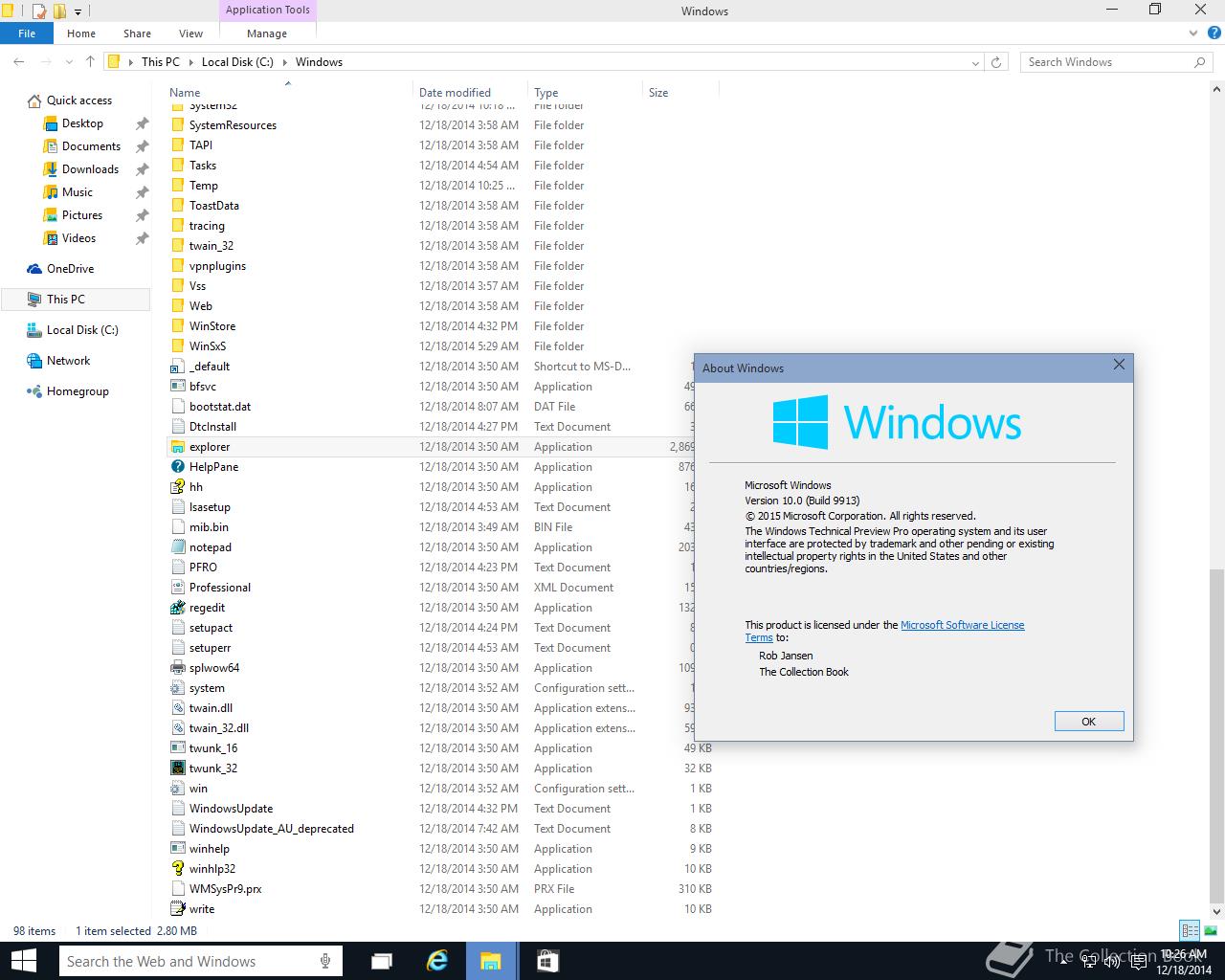The height and width of the screenshot is (980, 1225).
Task: Select the explorer application icon
Action: pyautogui.click(x=177, y=447)
